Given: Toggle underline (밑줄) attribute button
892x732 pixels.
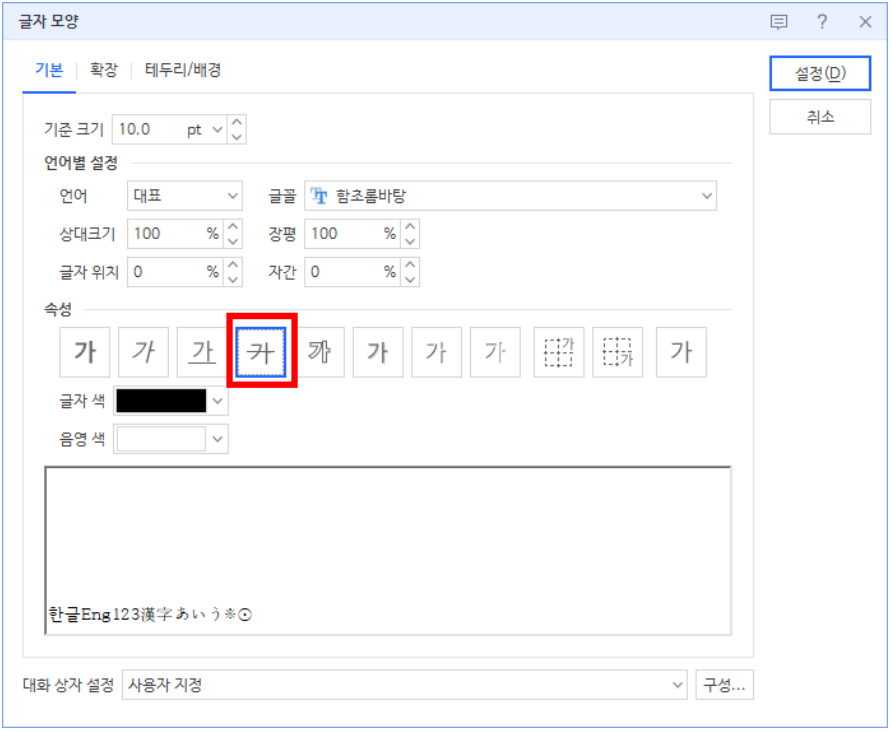Looking at the screenshot, I should (x=202, y=352).
